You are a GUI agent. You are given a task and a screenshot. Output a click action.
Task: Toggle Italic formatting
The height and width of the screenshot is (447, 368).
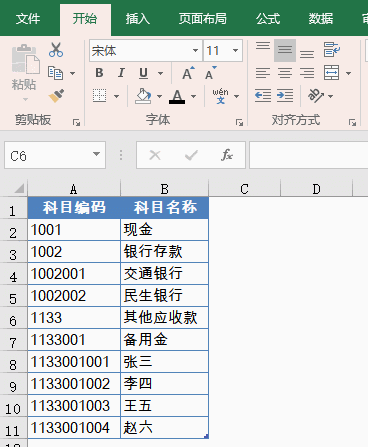click(x=121, y=73)
